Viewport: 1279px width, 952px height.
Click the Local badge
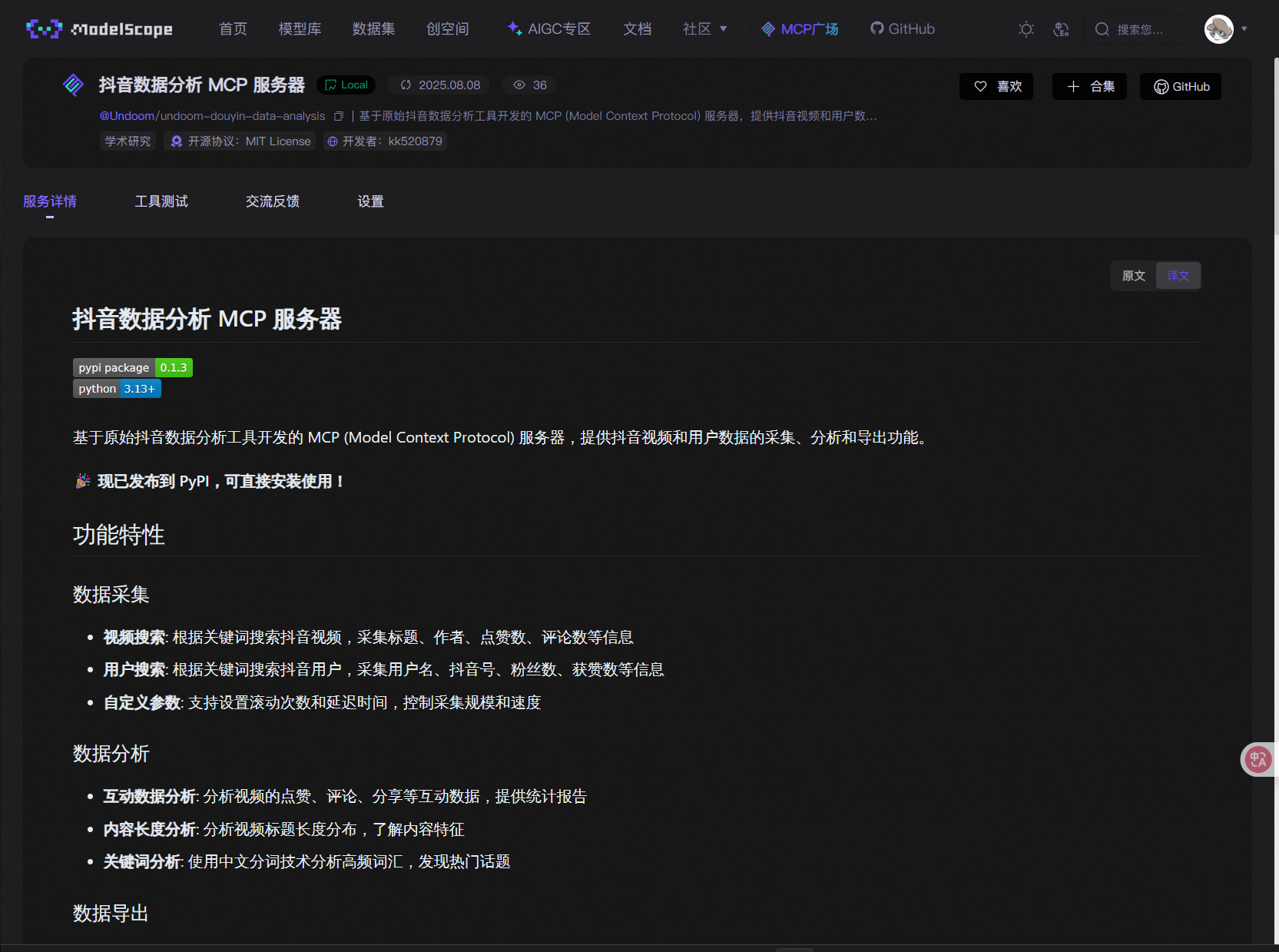coord(346,85)
